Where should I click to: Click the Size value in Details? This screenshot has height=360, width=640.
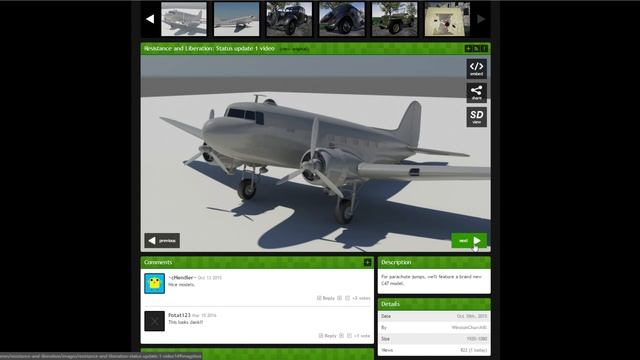tap(477, 339)
